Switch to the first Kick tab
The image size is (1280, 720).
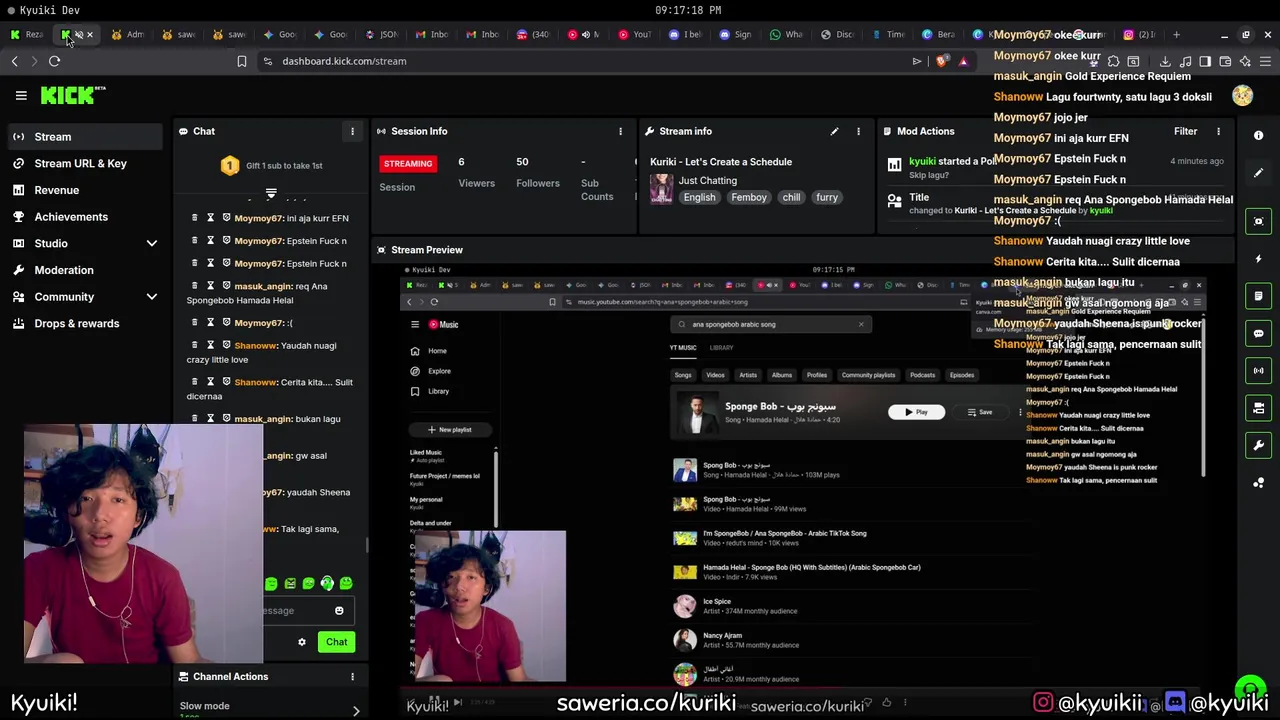[27, 35]
